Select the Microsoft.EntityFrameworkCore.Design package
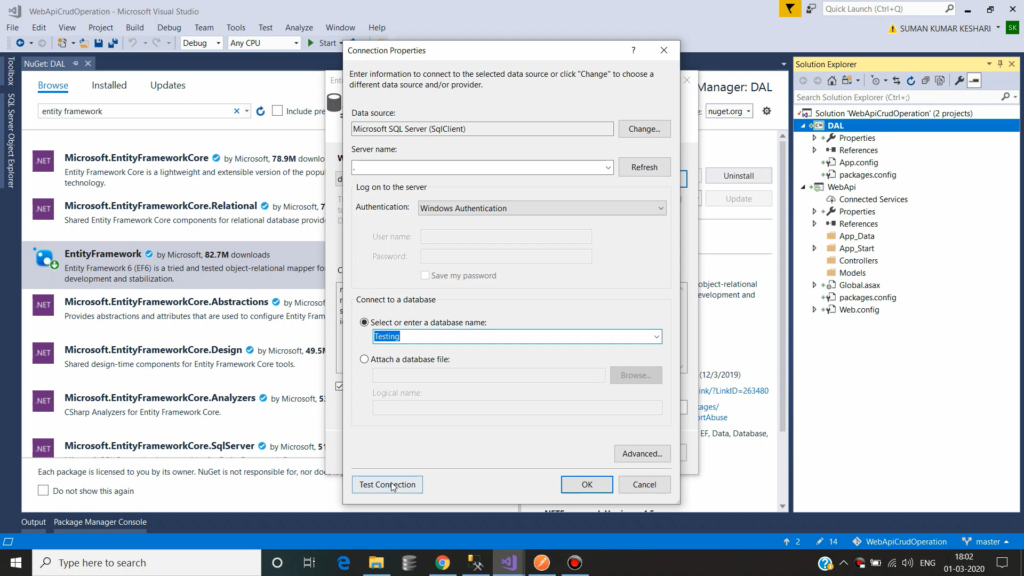Image resolution: width=1024 pixels, height=576 pixels. (174, 357)
